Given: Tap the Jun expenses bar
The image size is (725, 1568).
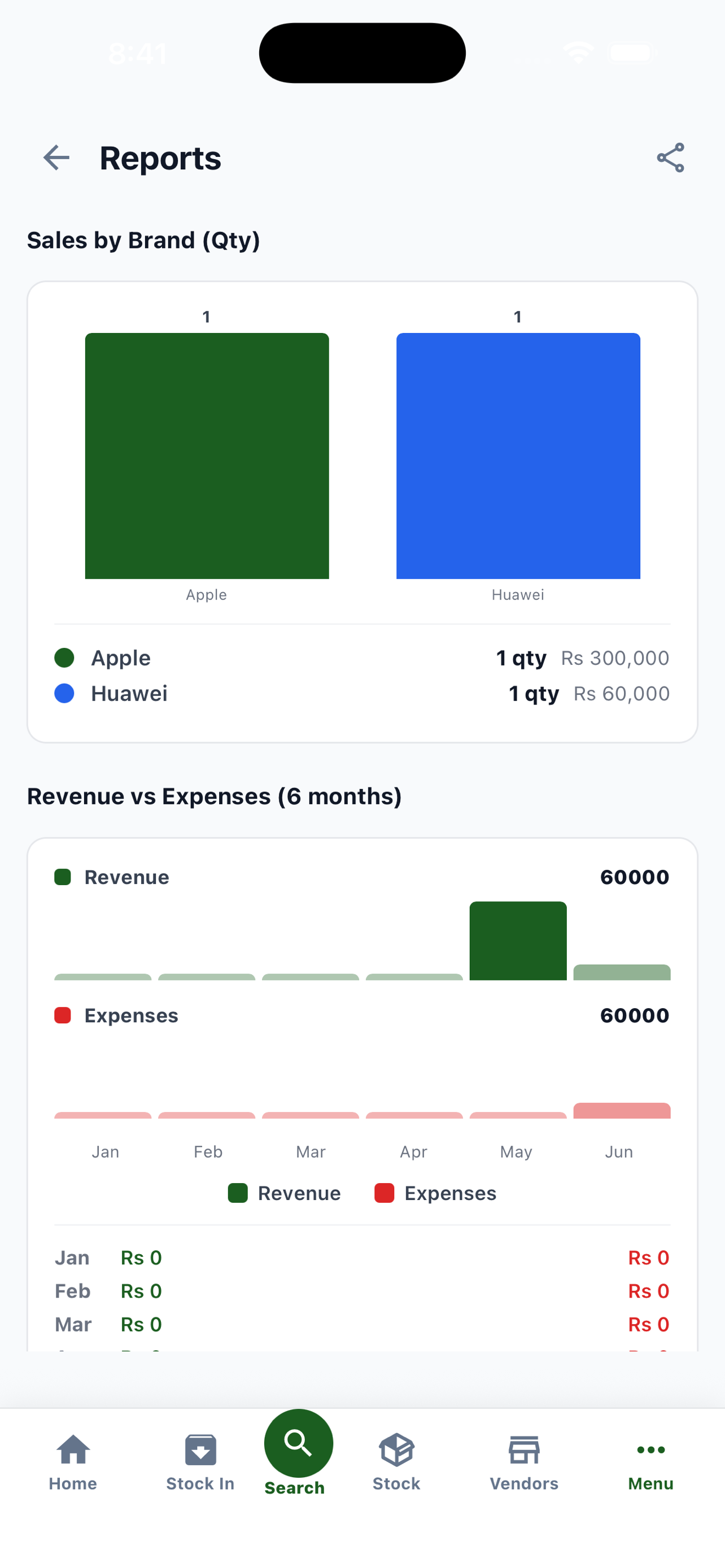Looking at the screenshot, I should pos(622,1110).
